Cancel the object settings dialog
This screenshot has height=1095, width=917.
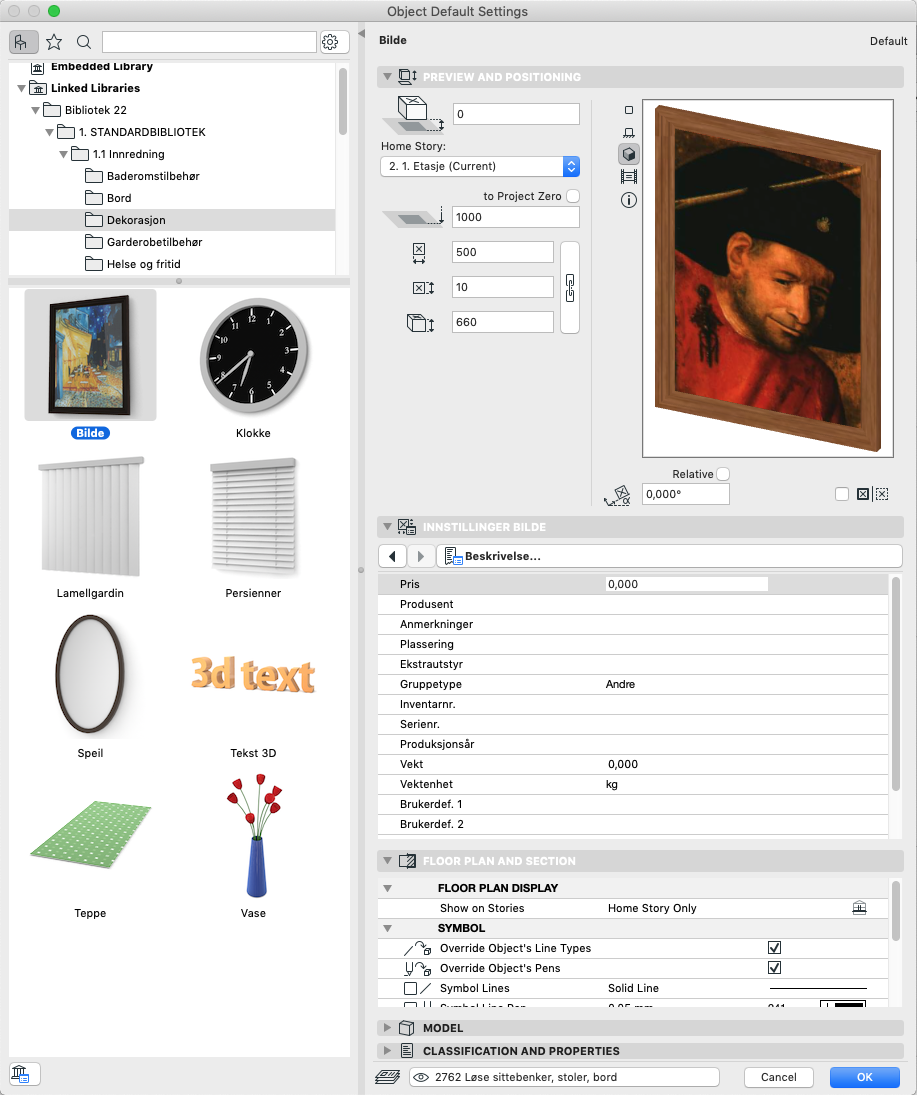(x=779, y=1077)
